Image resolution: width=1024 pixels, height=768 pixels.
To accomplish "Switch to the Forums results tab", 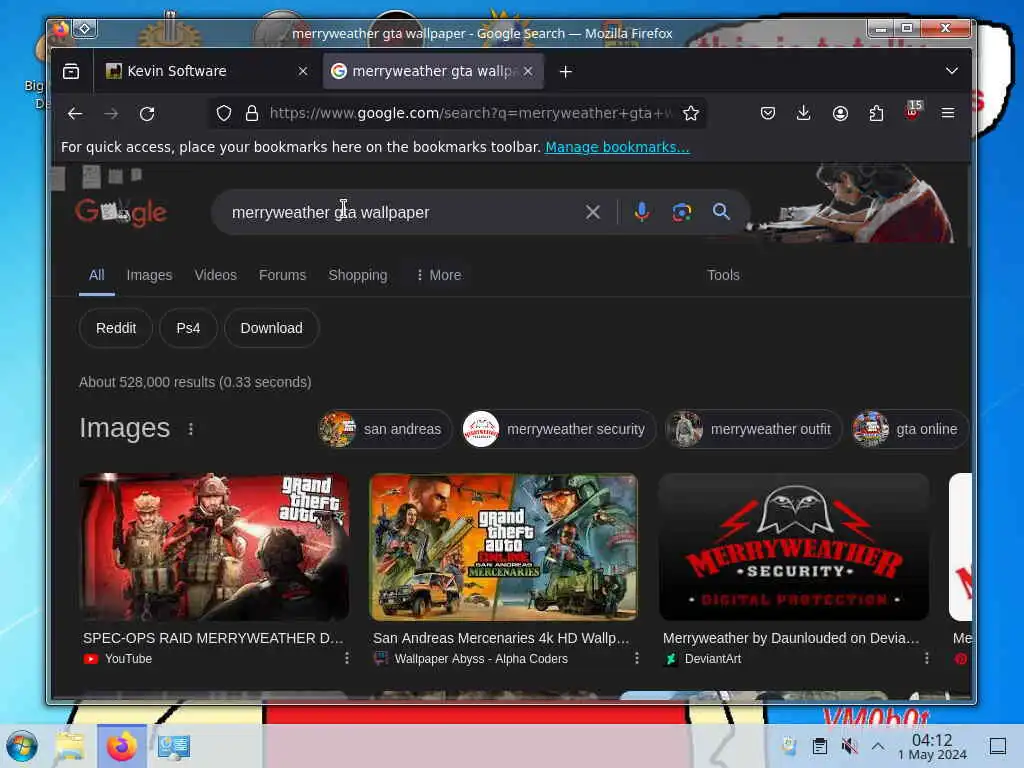I will pyautogui.click(x=282, y=275).
